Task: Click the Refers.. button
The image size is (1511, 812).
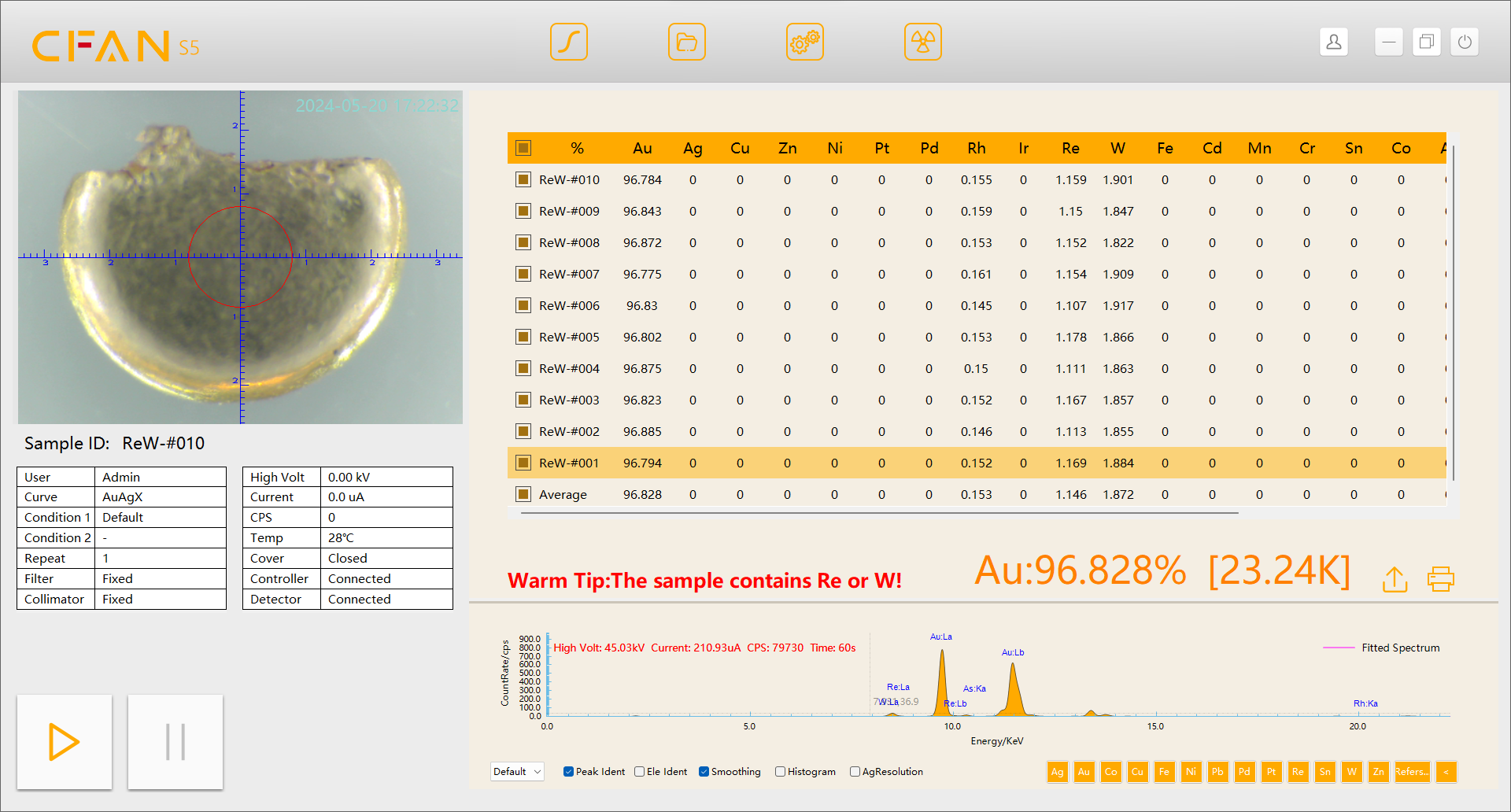Action: 1412,772
